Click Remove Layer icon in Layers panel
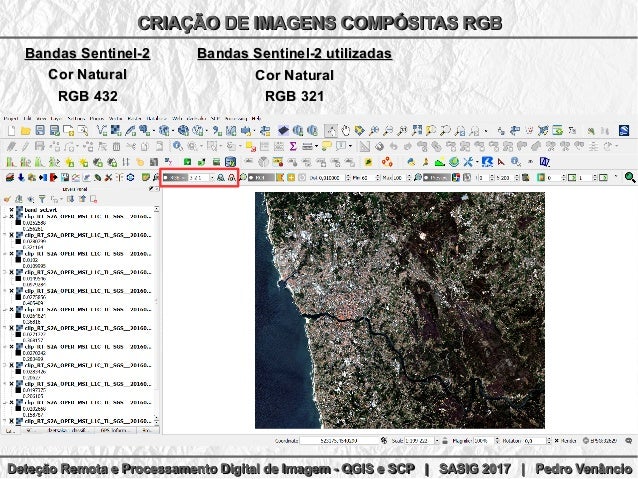 tap(94, 199)
